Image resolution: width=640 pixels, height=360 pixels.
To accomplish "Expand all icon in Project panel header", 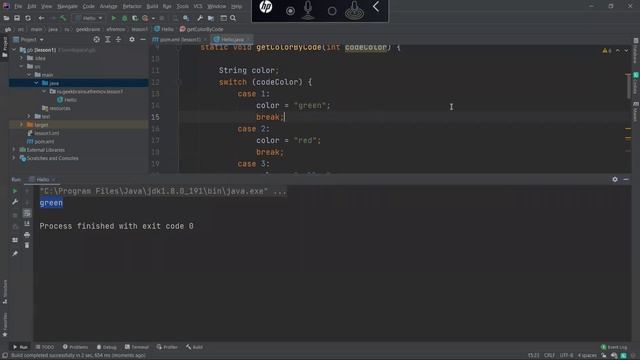I will click(108, 40).
